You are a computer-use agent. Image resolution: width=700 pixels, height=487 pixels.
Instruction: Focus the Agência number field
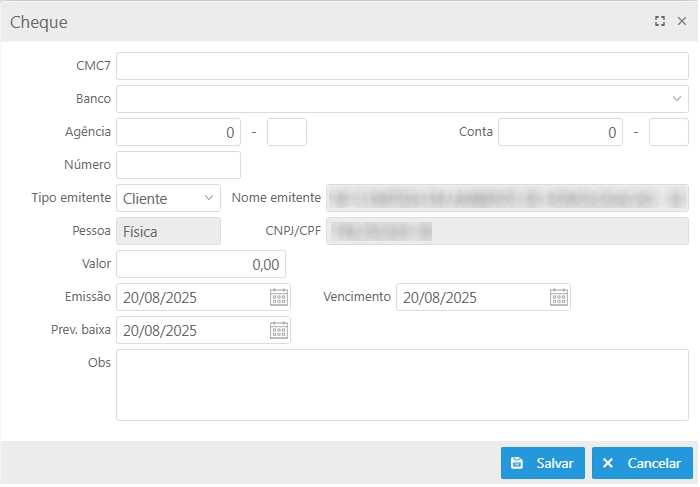click(x=179, y=132)
